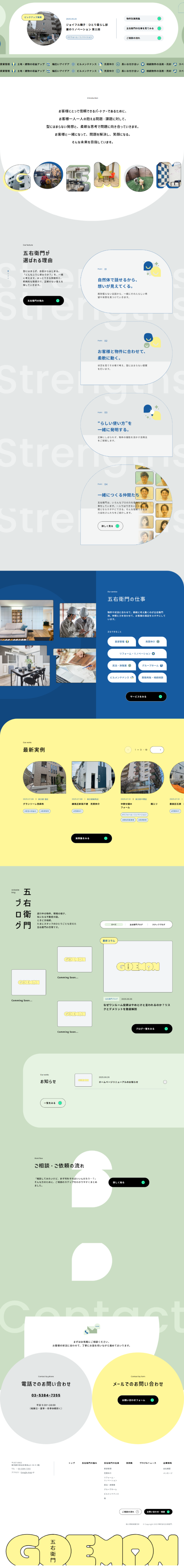Open the 練馬区新築戸建 case thumbnail
The width and height of the screenshot is (184, 1568).
pyautogui.click(x=93, y=777)
